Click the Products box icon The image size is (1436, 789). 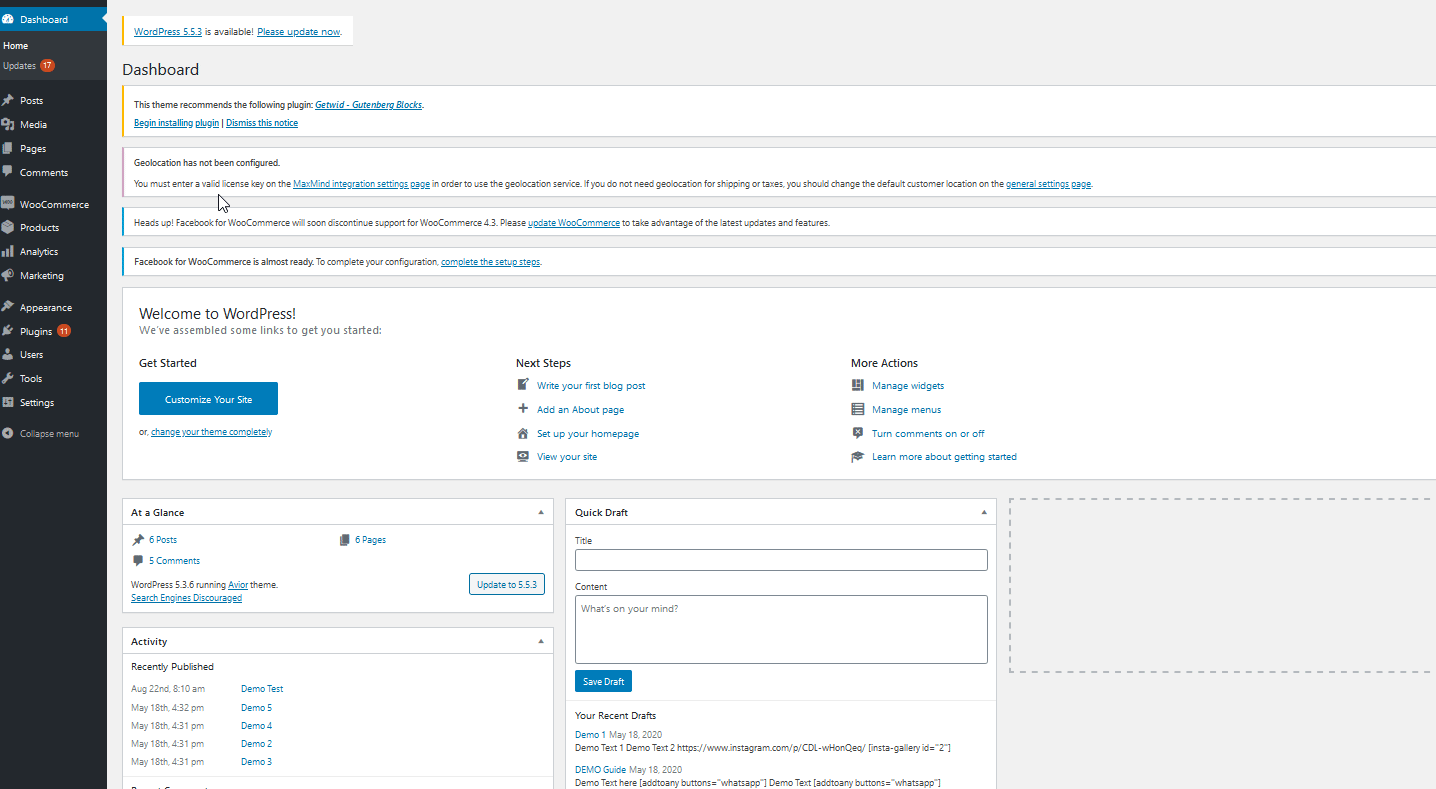8,227
